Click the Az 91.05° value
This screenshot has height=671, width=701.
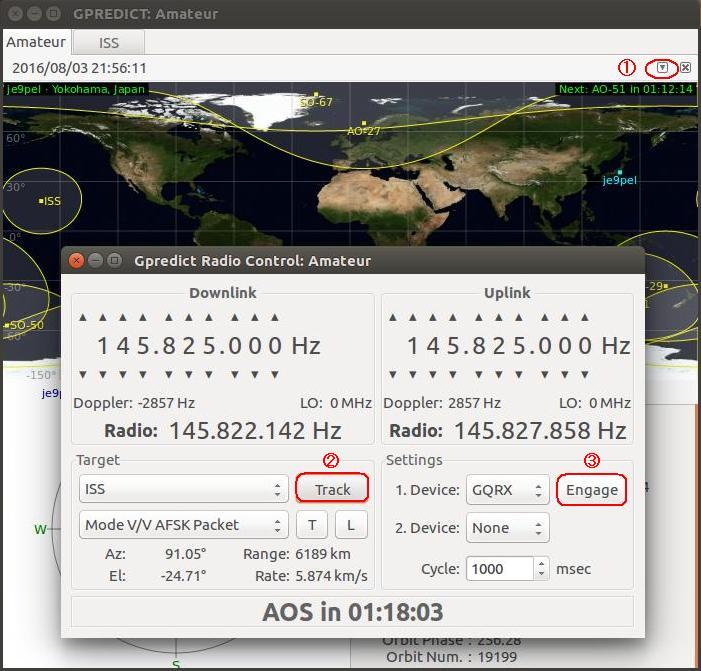pos(186,554)
